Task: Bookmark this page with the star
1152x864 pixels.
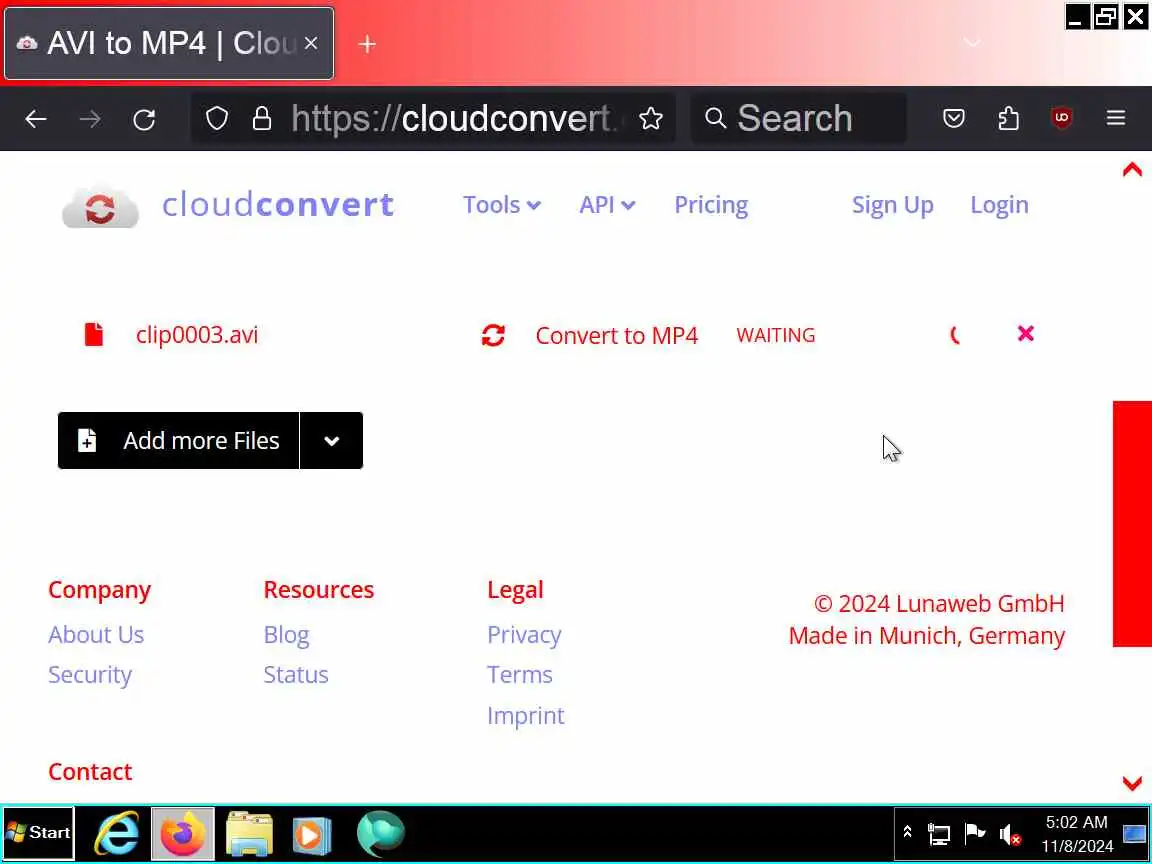Action: [x=650, y=118]
